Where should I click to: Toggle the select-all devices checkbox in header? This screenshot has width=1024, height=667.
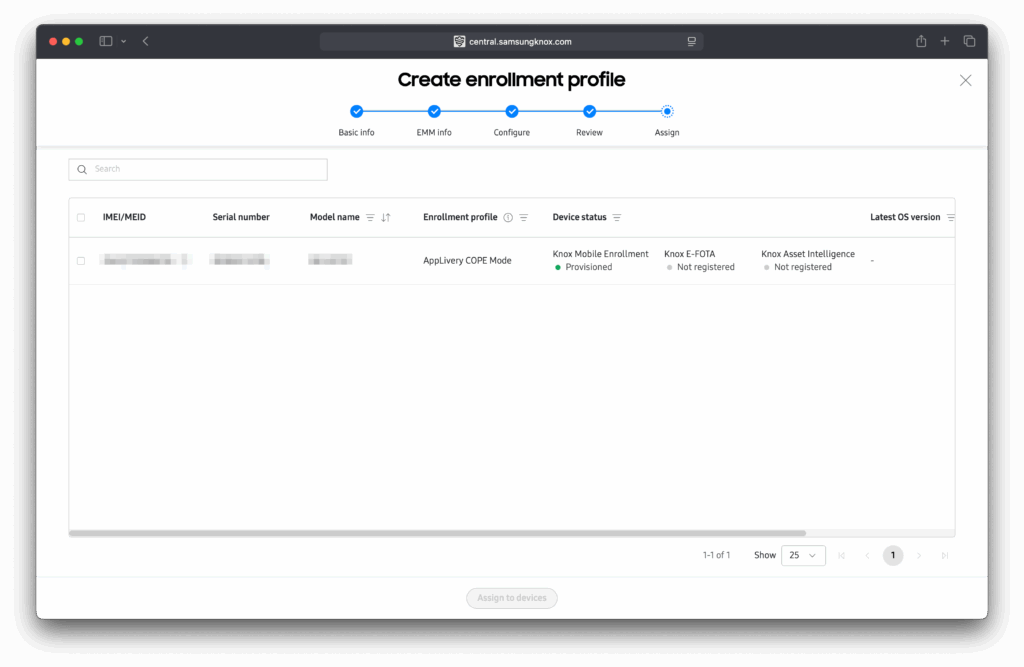[81, 218]
